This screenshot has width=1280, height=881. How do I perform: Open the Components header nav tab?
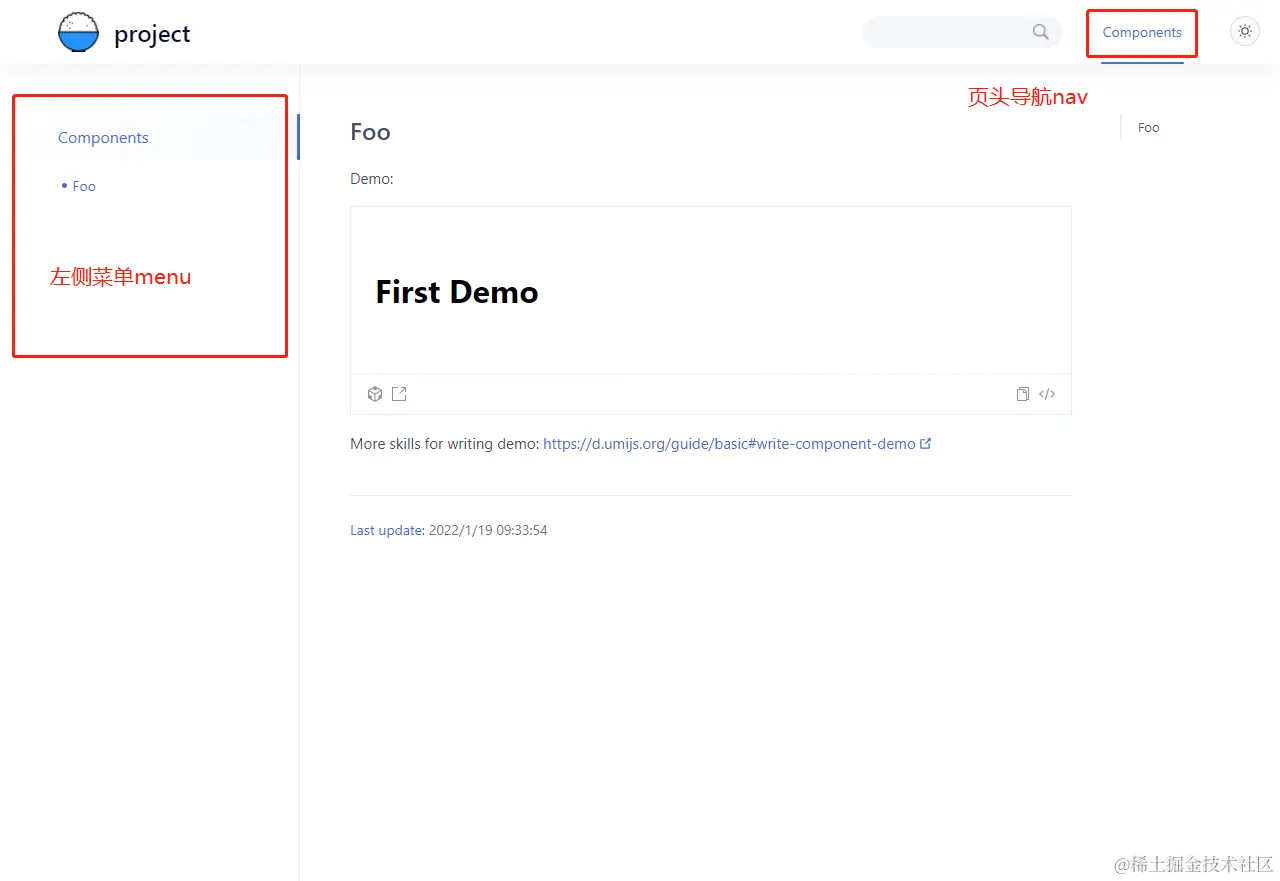click(1142, 32)
